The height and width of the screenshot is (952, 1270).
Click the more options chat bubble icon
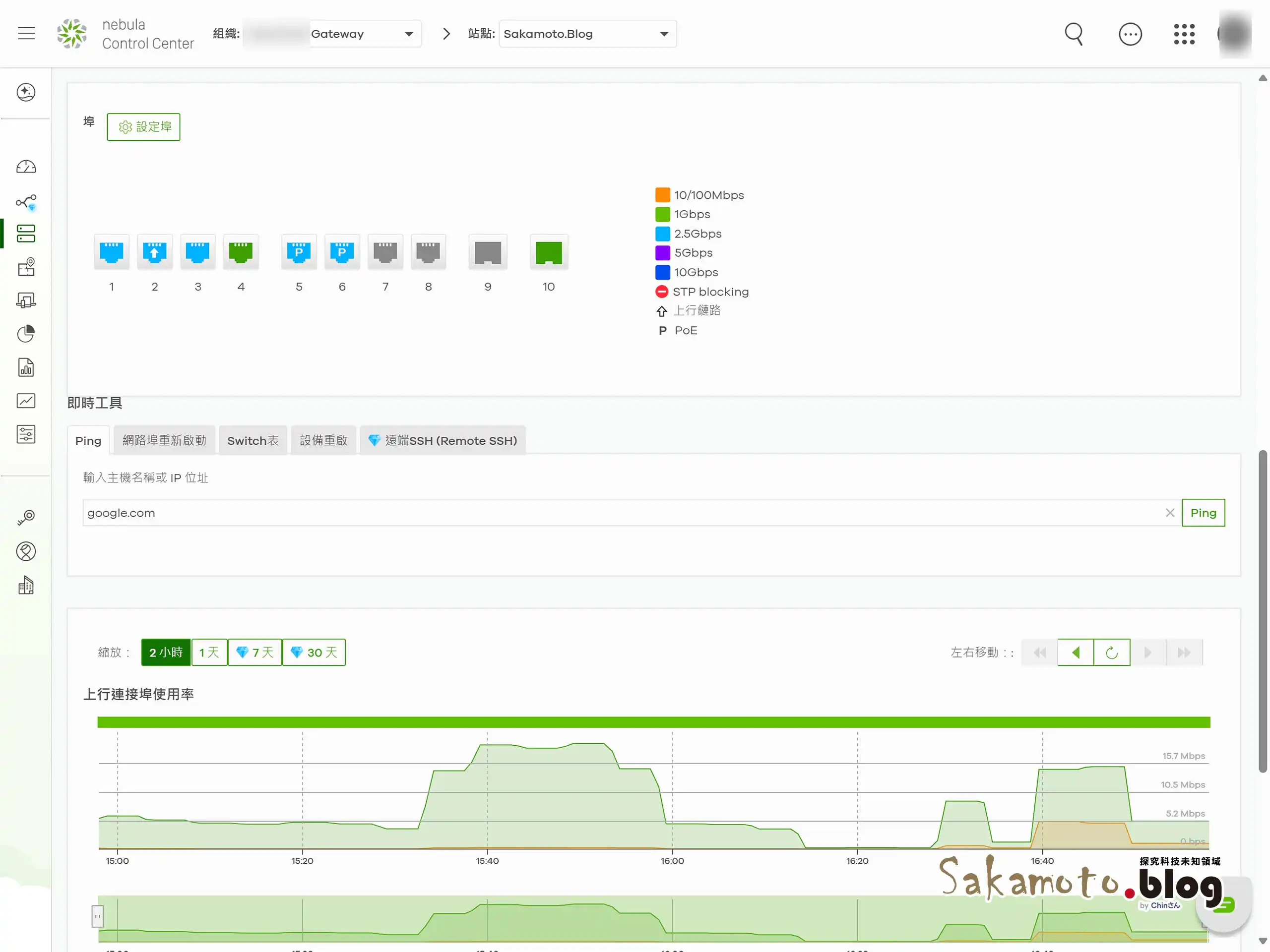click(x=1130, y=34)
